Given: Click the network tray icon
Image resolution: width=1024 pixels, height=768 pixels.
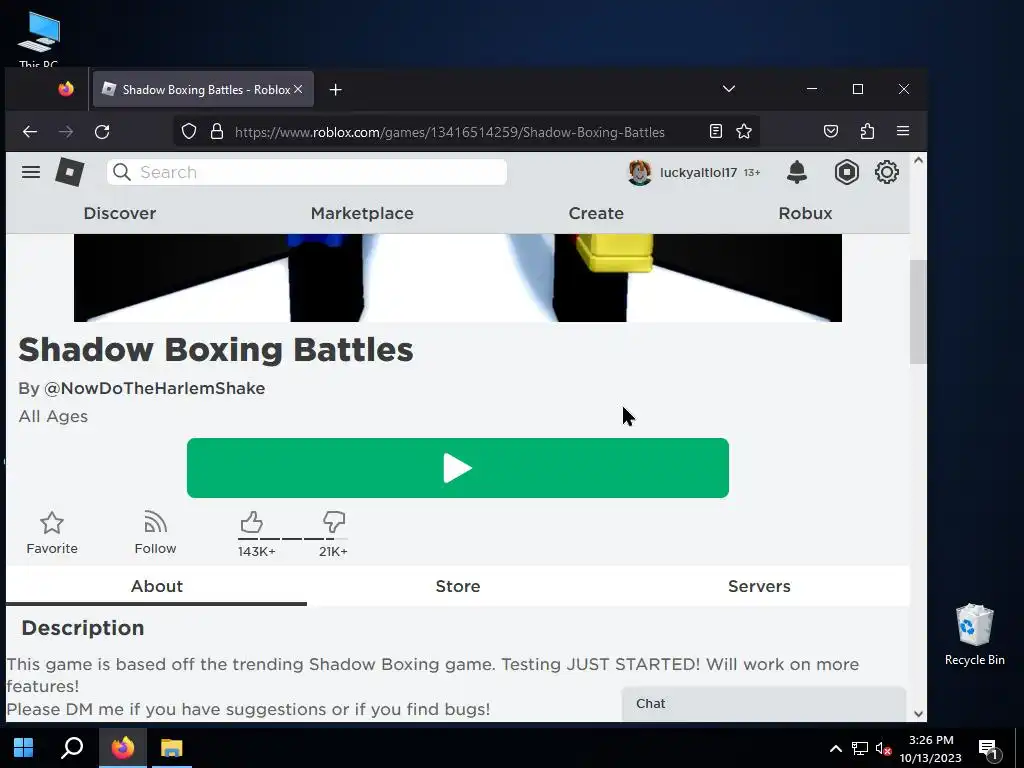Looking at the screenshot, I should pos(859,749).
